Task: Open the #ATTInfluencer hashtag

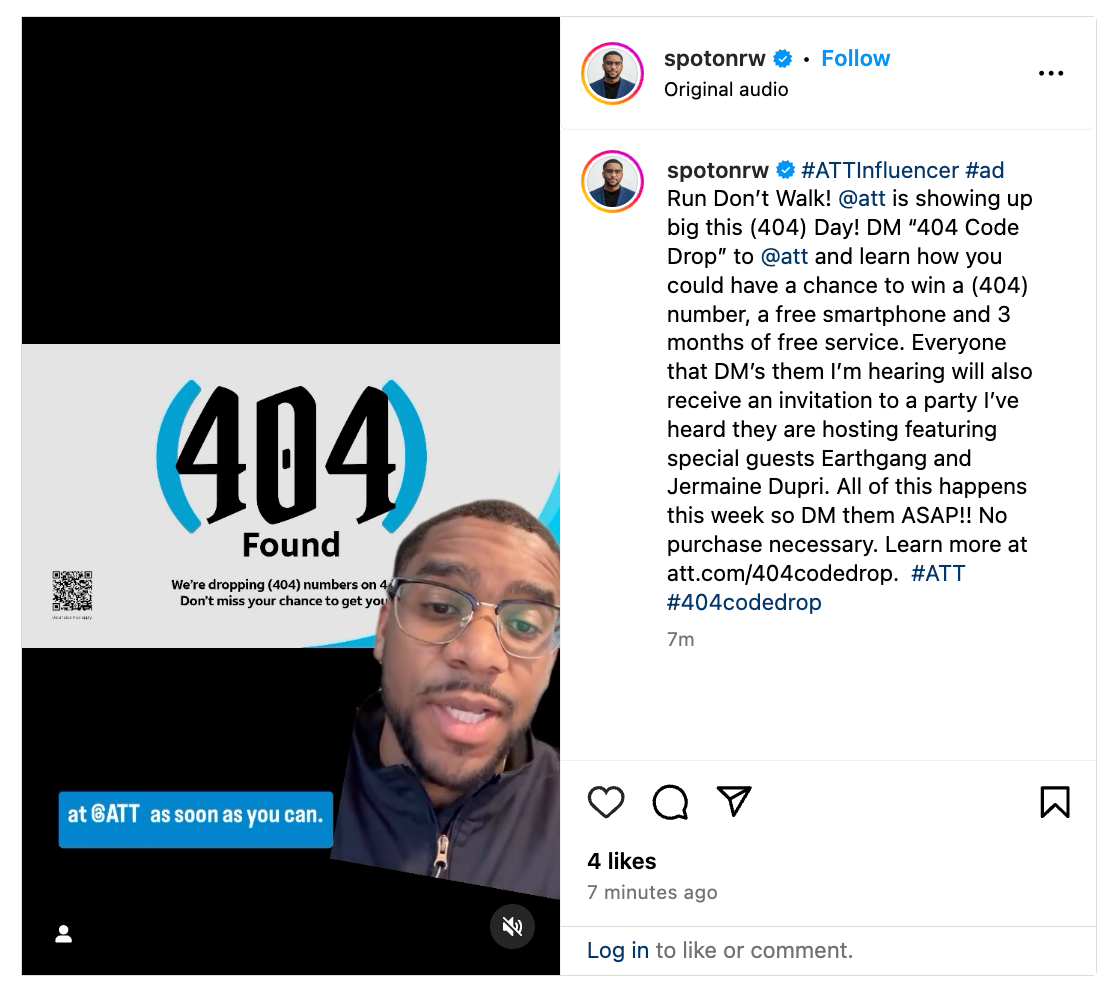Action: [880, 170]
